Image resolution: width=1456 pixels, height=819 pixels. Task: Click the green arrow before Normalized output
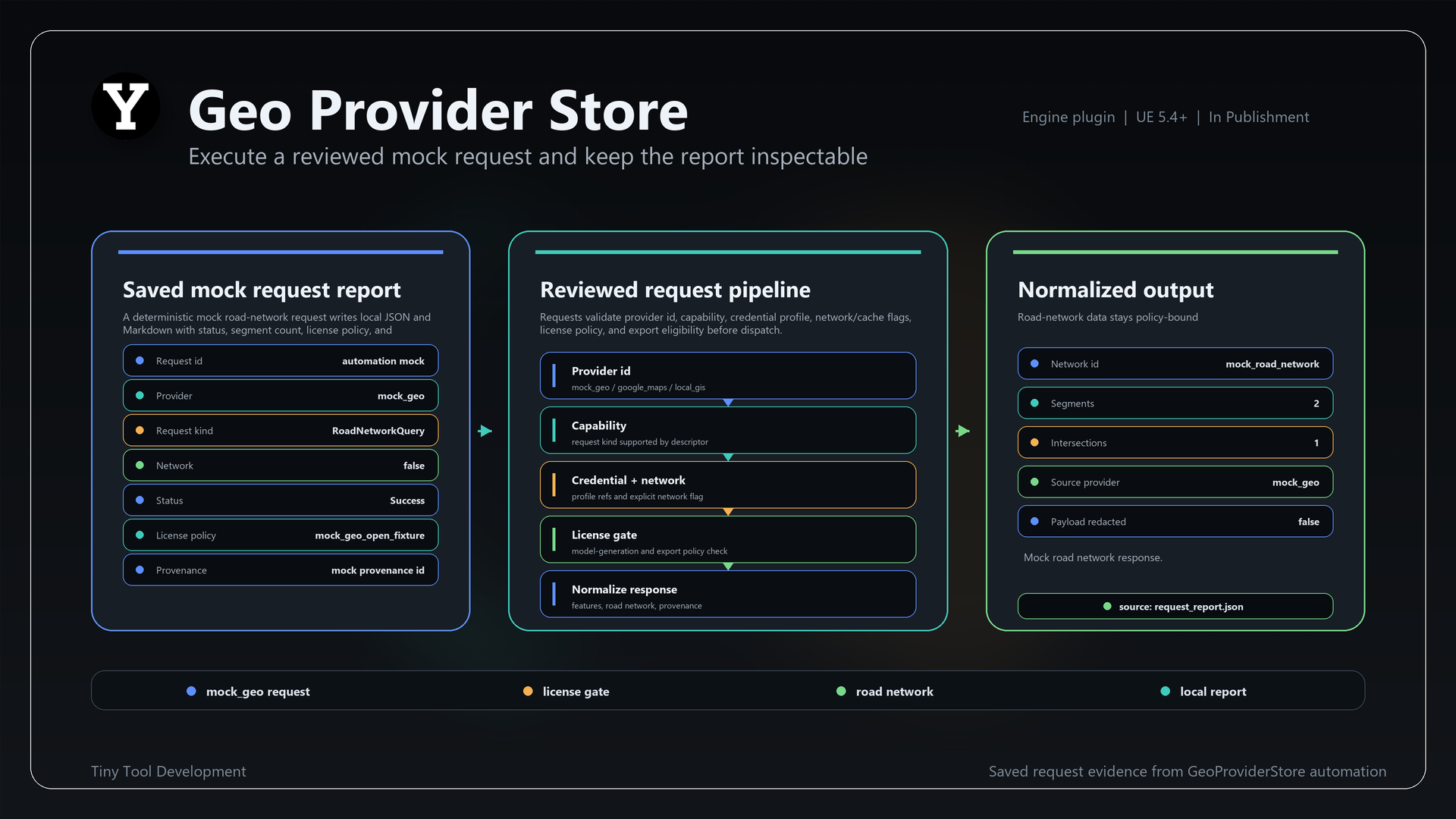click(x=963, y=431)
